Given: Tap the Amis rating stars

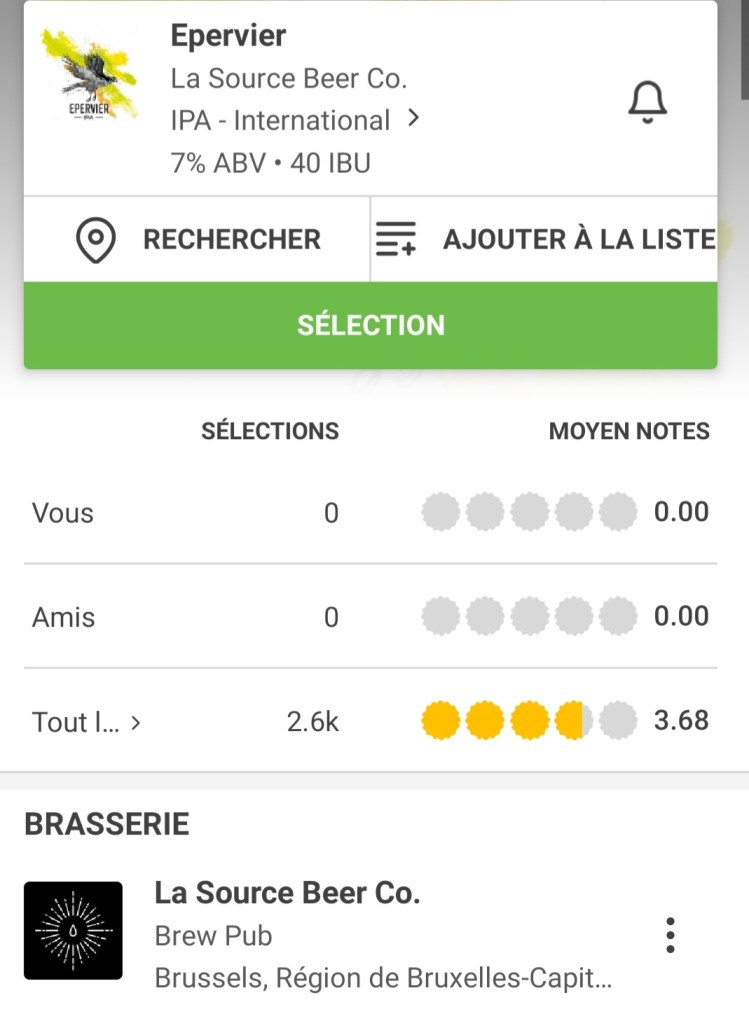Looking at the screenshot, I should tap(529, 616).
